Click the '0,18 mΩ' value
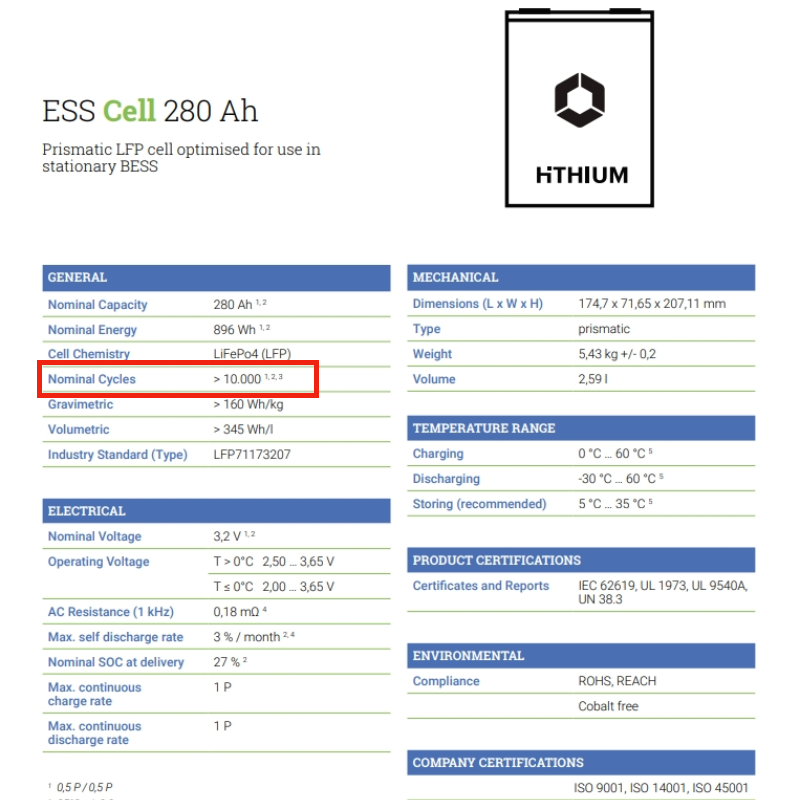This screenshot has width=800, height=800. tap(240, 612)
